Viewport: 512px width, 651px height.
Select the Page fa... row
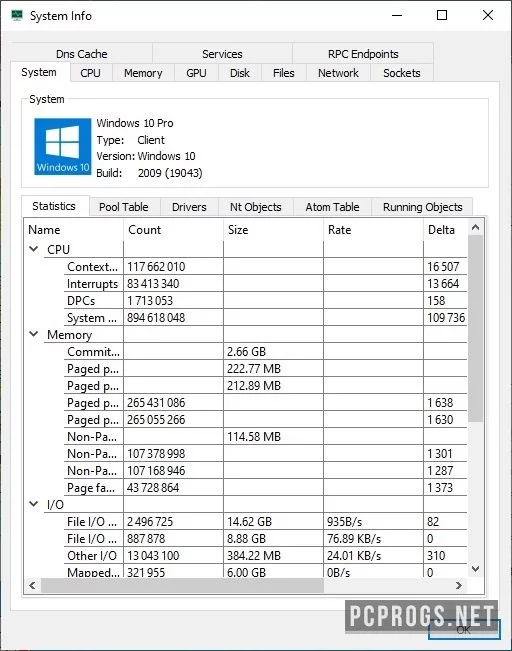click(x=245, y=487)
